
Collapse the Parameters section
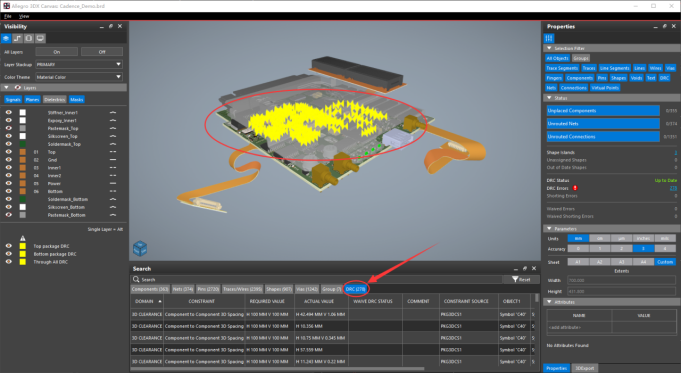click(x=549, y=228)
